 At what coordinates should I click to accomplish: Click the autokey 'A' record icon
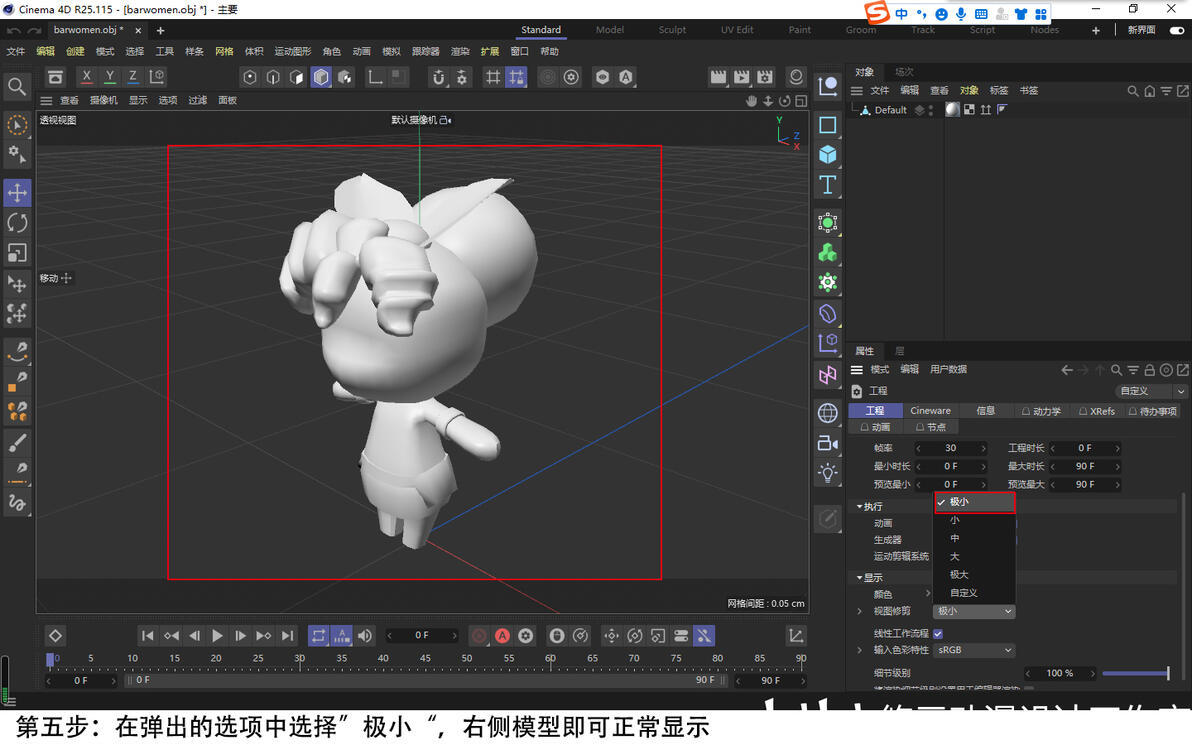pos(502,635)
